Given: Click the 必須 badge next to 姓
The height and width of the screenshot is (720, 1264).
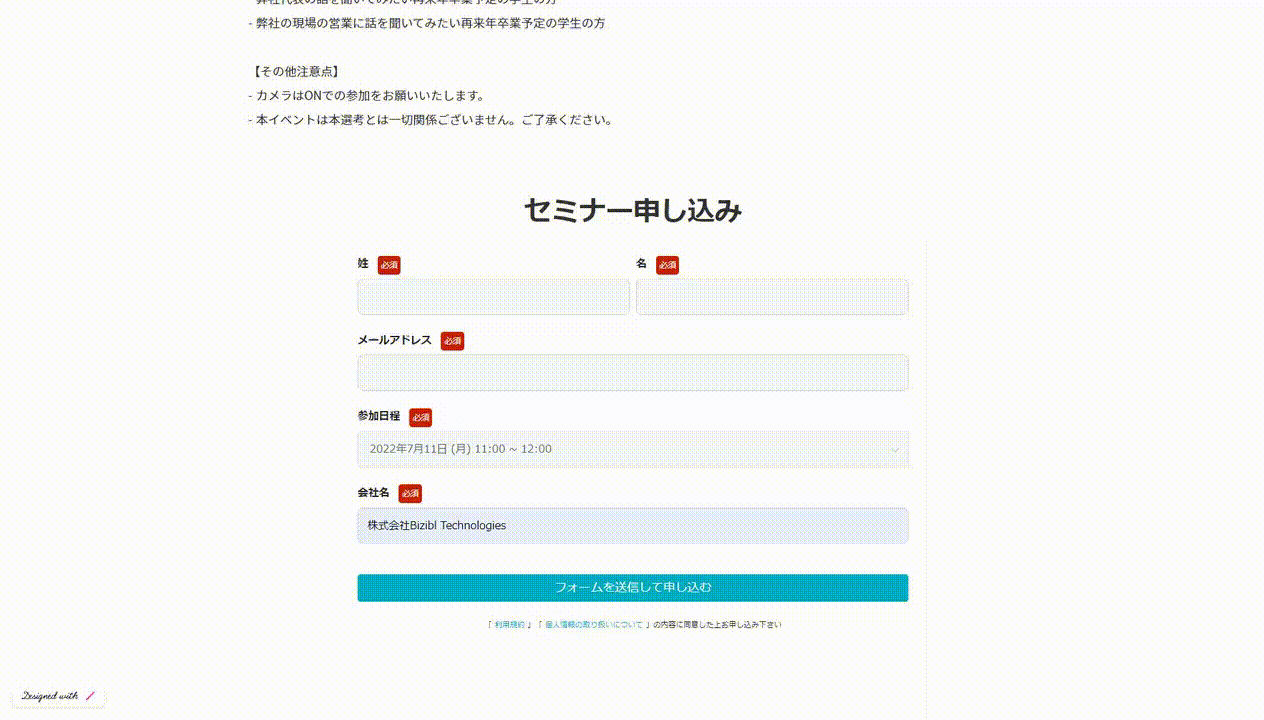Looking at the screenshot, I should click(x=389, y=265).
